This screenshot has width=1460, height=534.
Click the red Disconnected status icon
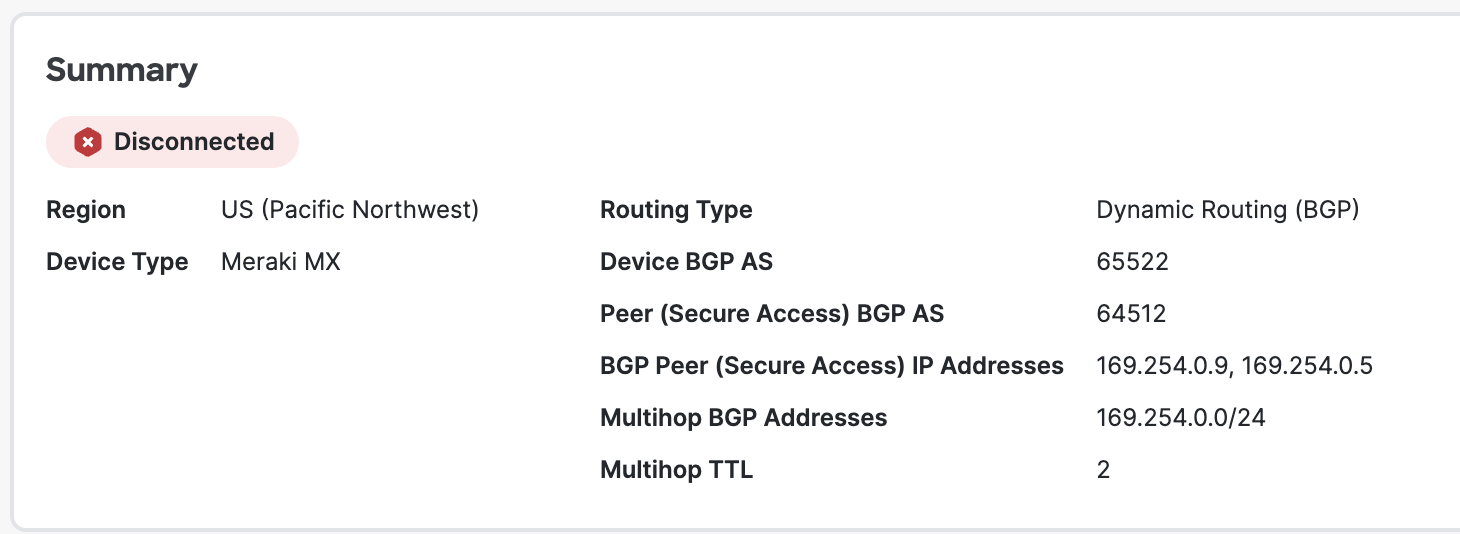point(88,142)
